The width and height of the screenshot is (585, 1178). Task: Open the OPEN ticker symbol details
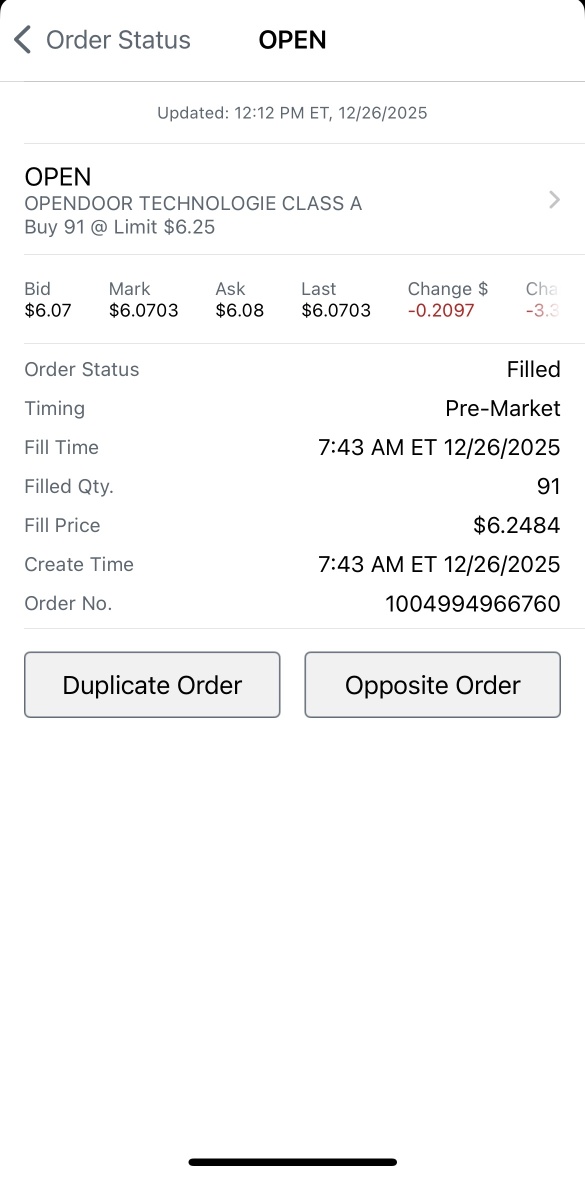(58, 177)
